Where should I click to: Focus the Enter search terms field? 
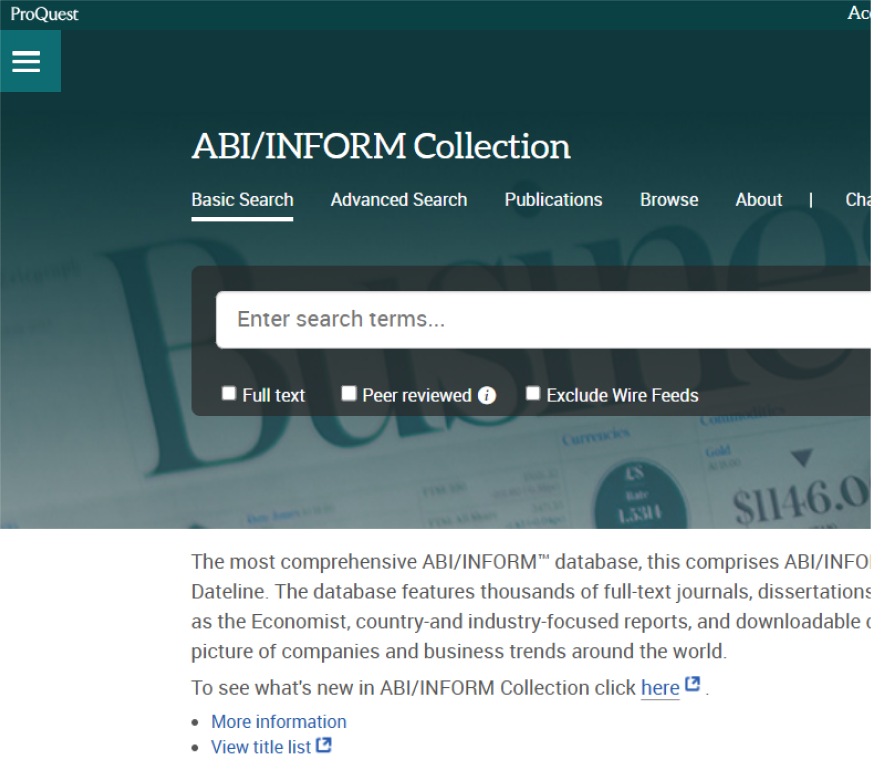coord(543,320)
